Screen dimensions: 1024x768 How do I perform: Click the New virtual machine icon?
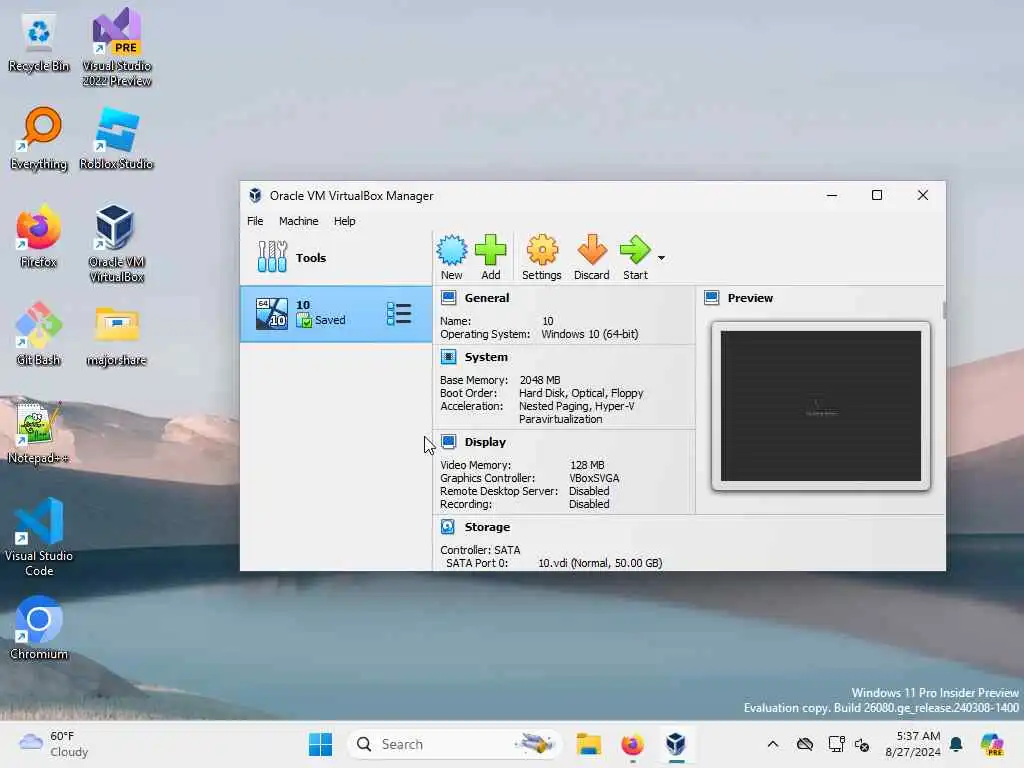[x=451, y=250]
